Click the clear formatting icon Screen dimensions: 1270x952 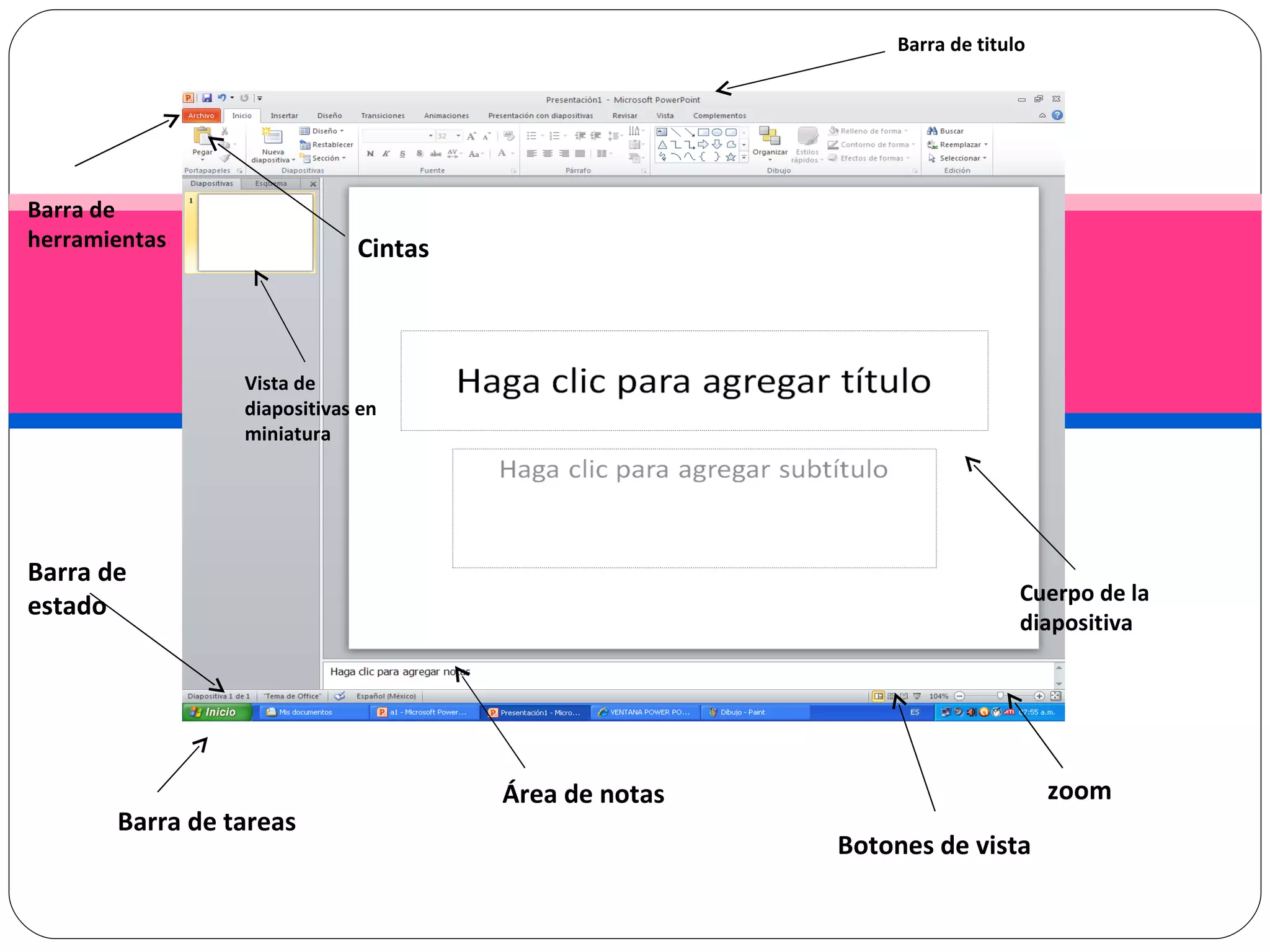[x=508, y=136]
